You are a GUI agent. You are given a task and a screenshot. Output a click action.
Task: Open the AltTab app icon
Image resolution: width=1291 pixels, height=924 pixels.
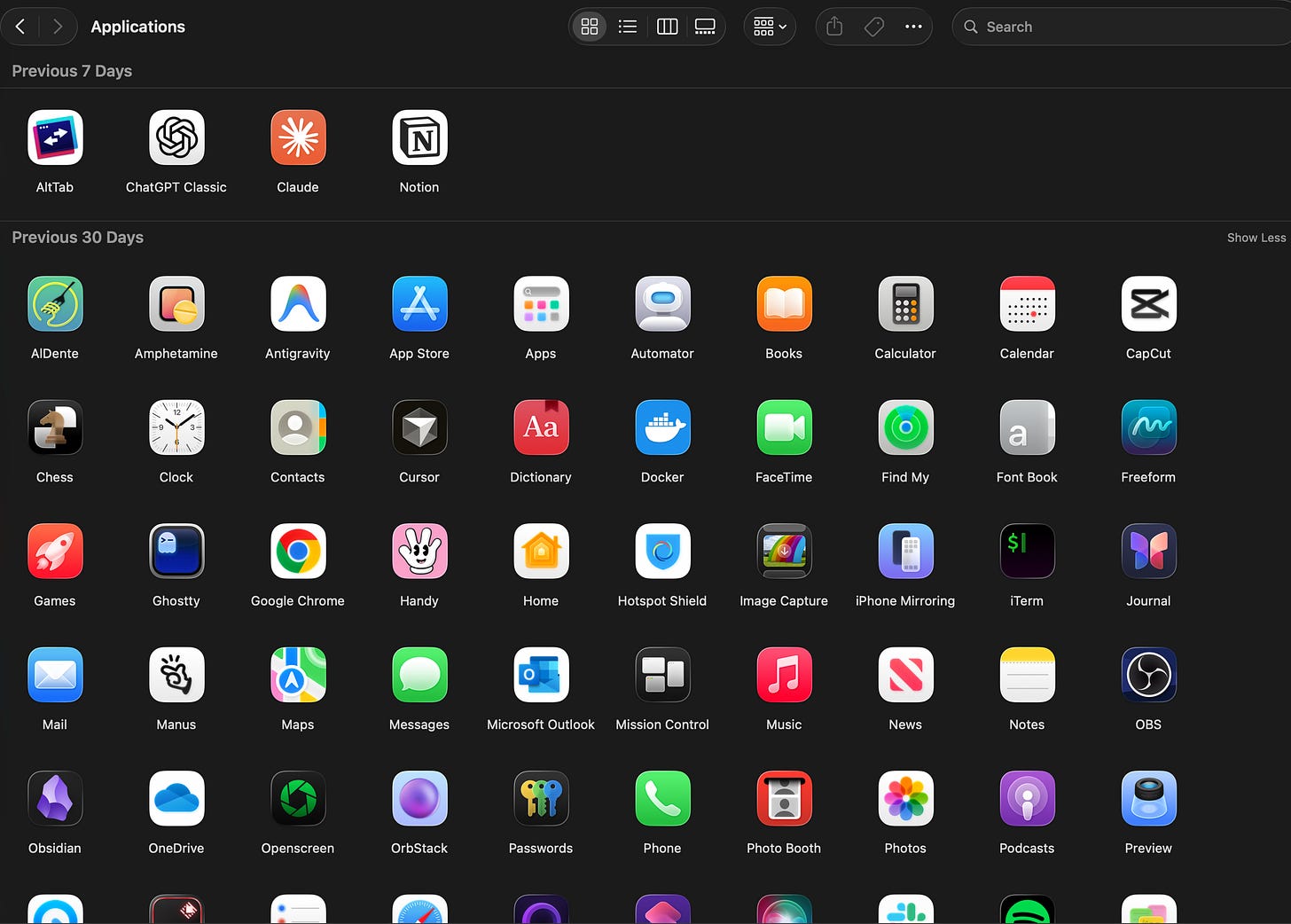tap(55, 137)
